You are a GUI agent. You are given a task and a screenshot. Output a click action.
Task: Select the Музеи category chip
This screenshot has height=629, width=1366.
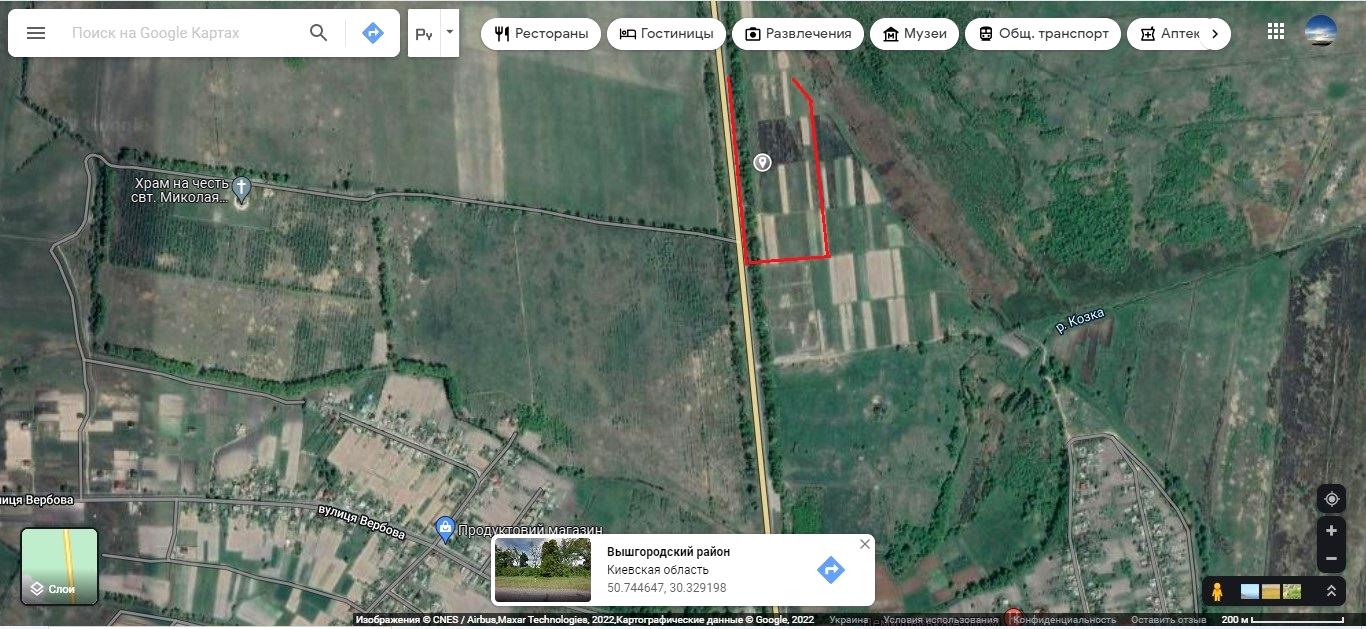914,33
